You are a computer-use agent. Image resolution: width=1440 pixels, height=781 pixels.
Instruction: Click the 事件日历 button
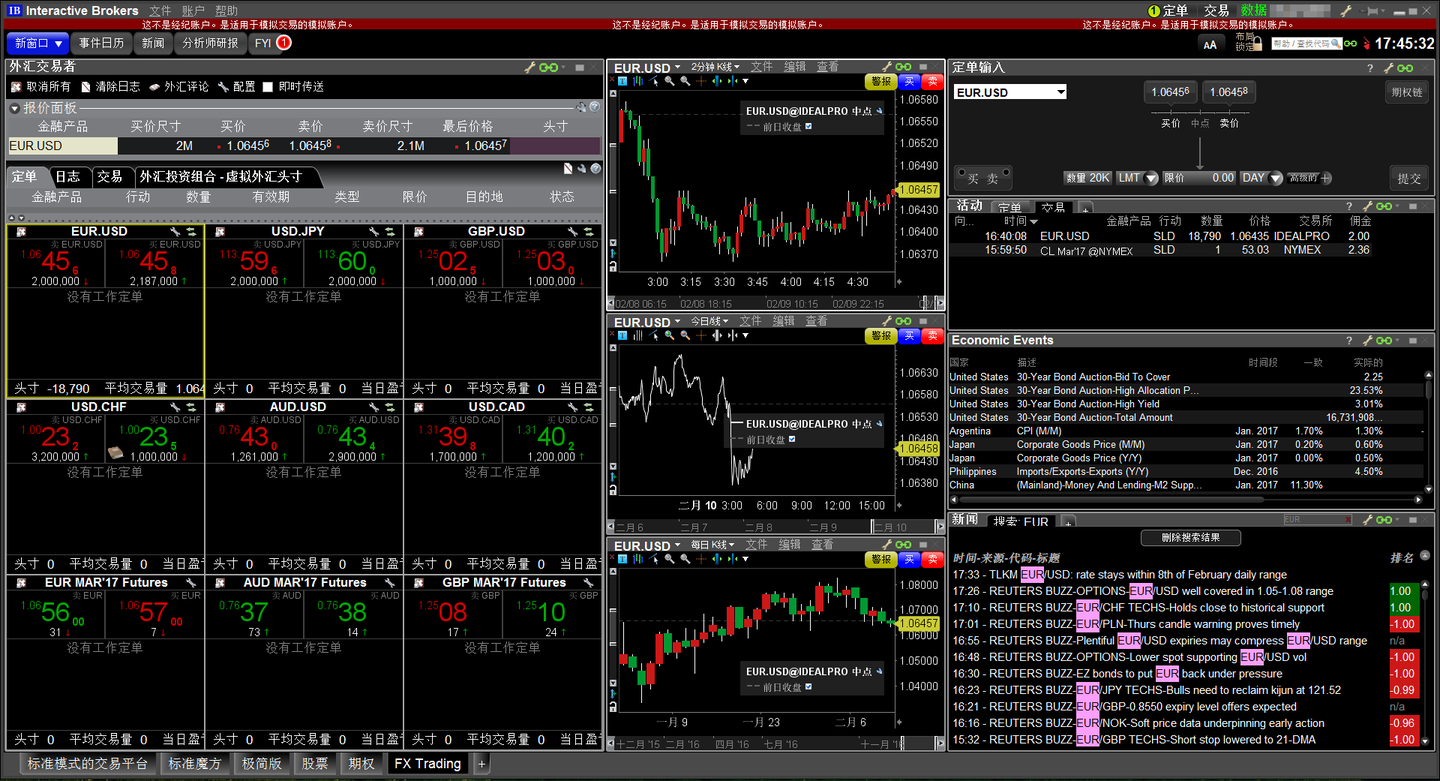tap(102, 43)
